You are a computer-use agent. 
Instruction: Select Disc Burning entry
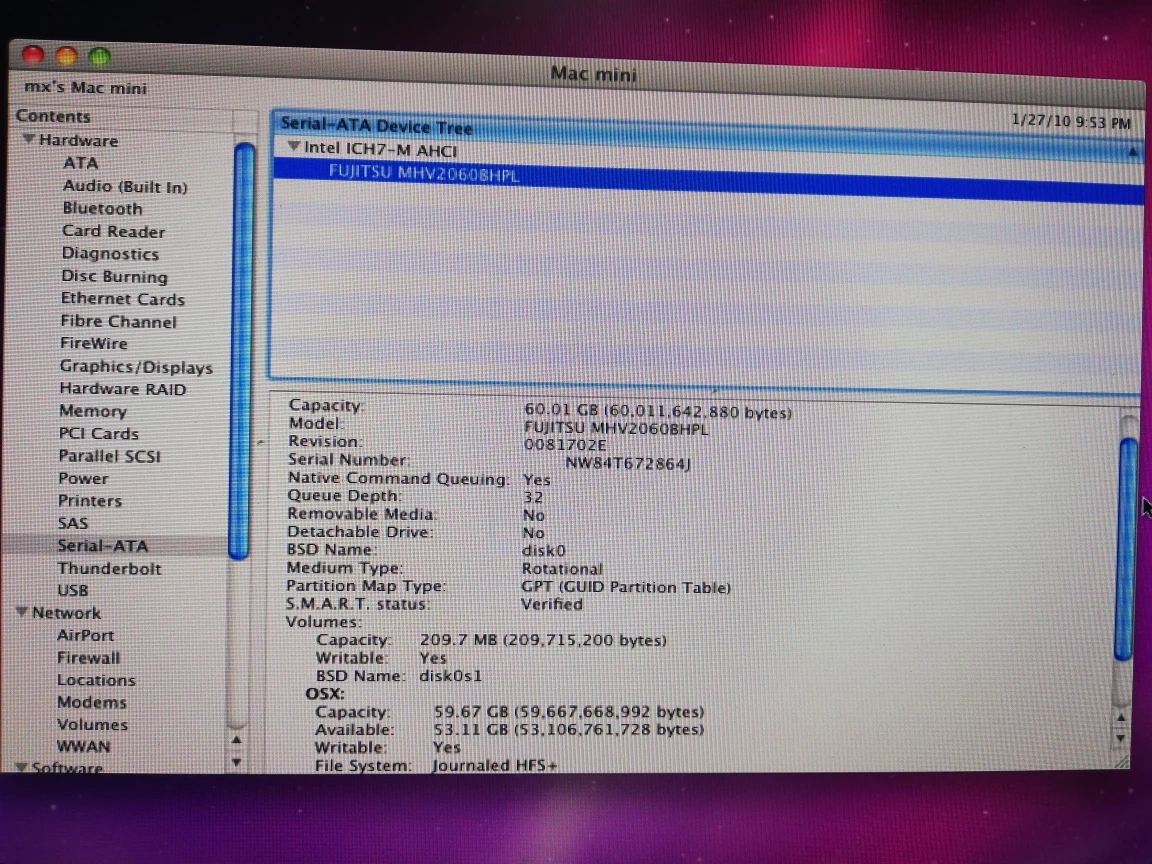coord(115,276)
